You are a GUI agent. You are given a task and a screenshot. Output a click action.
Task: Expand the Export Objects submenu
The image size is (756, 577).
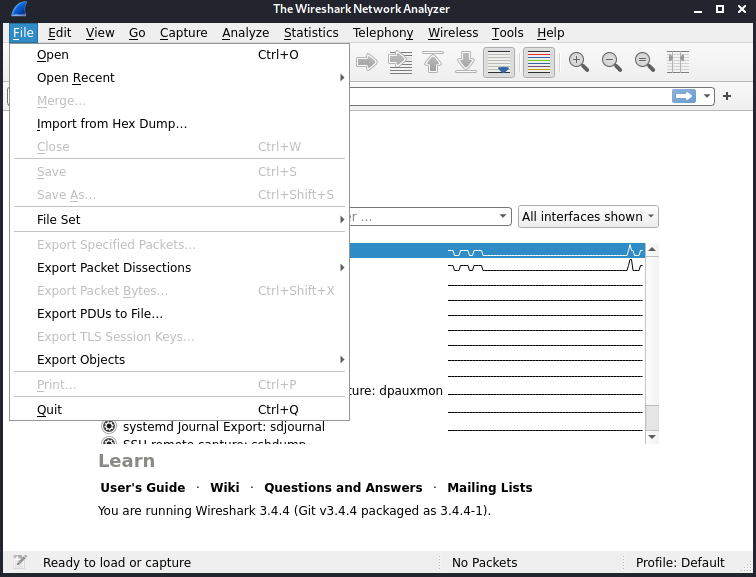pos(179,360)
